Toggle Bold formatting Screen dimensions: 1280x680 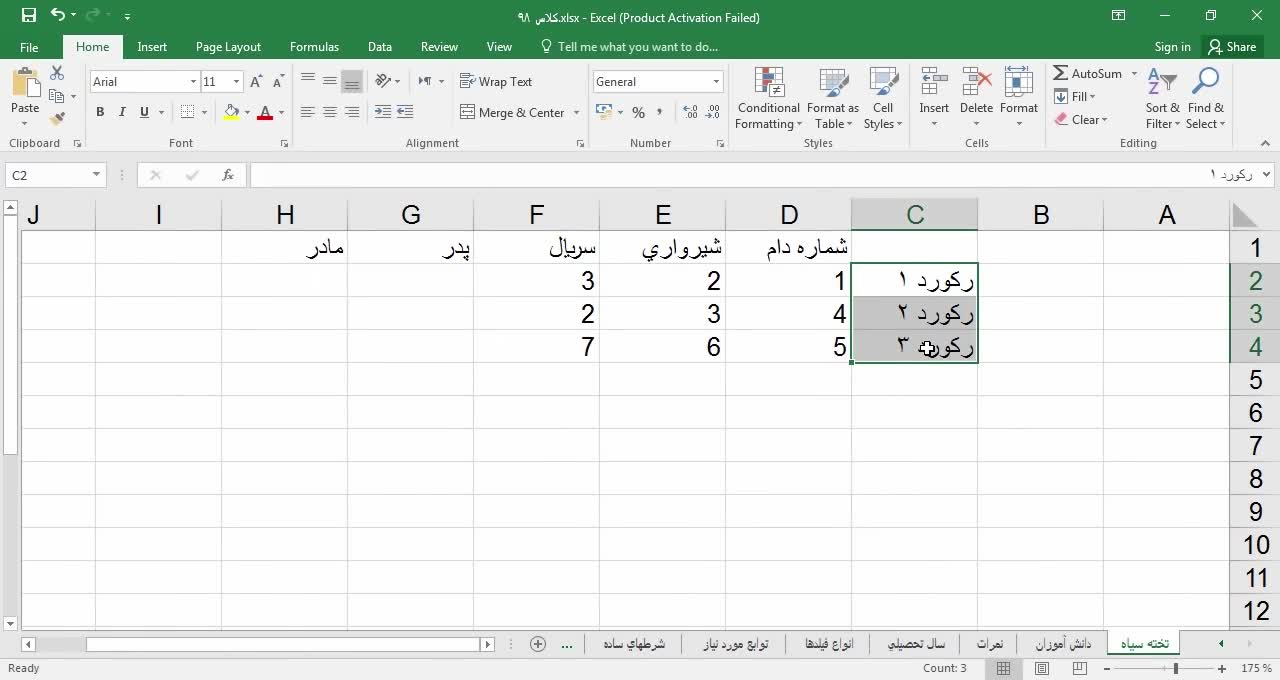100,113
